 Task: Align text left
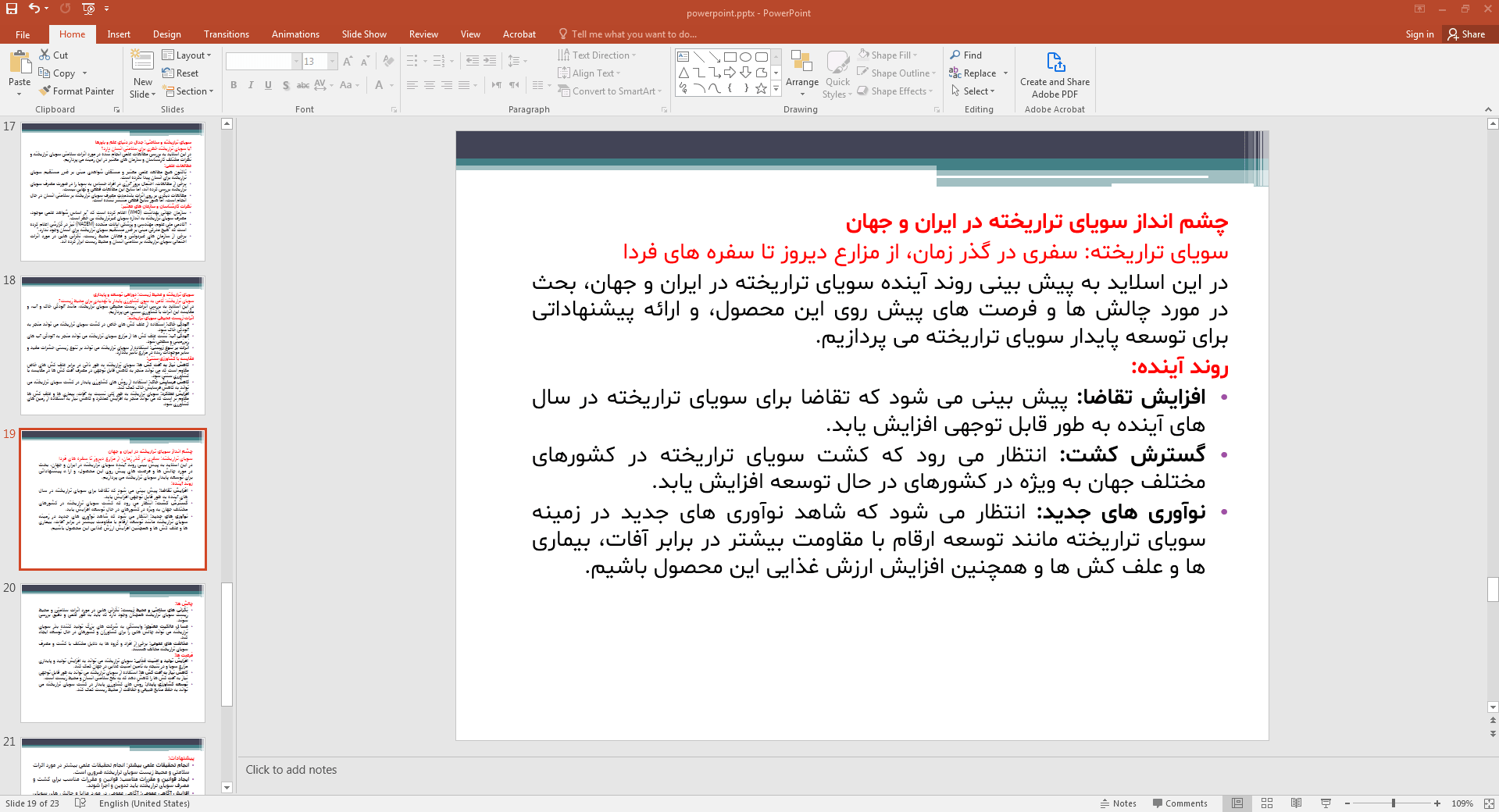pyautogui.click(x=412, y=85)
